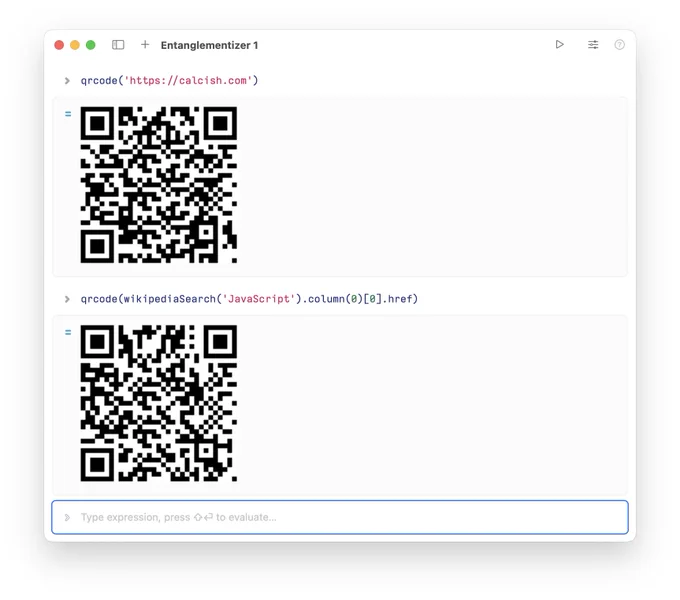
Task: Click chevron beside wikipediaSearch expression
Action: click(67, 299)
